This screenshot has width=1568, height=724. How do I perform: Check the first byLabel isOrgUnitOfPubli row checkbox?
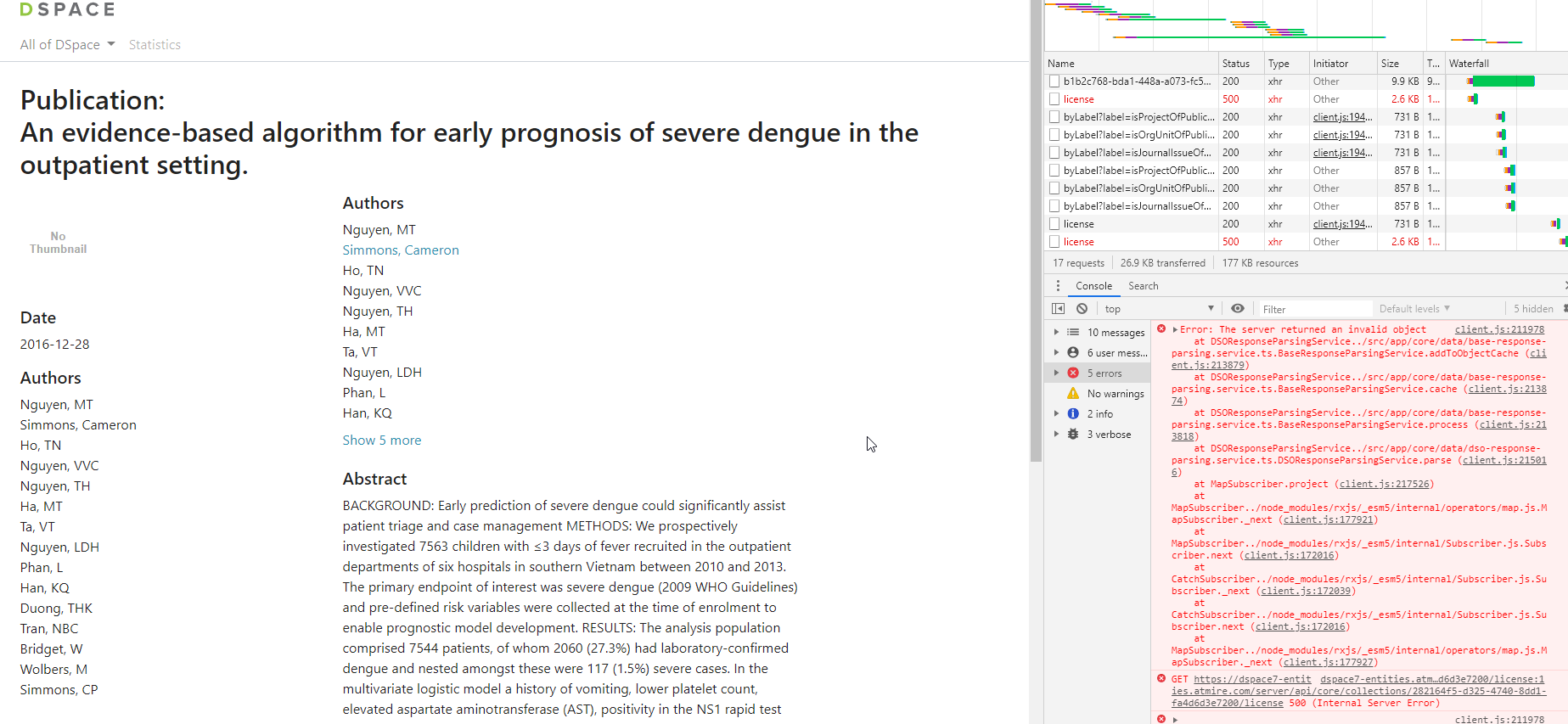tap(1054, 135)
